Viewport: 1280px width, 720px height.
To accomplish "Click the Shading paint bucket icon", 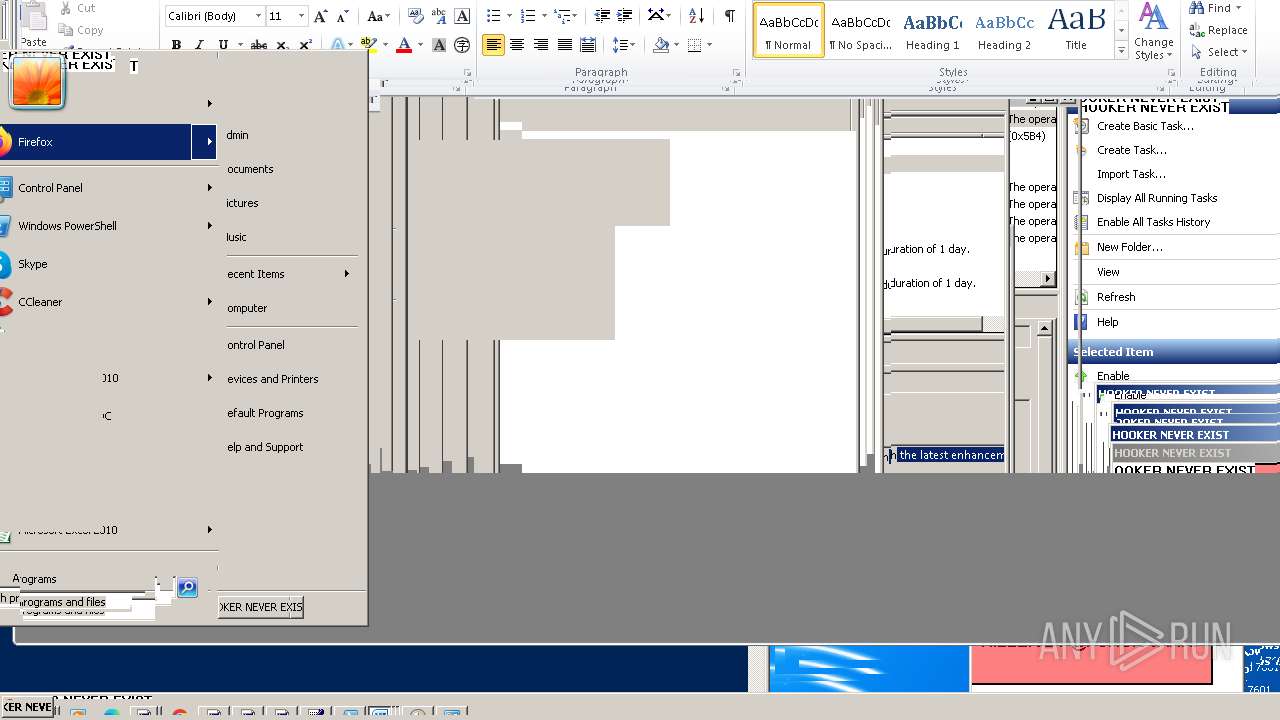I will click(x=660, y=45).
